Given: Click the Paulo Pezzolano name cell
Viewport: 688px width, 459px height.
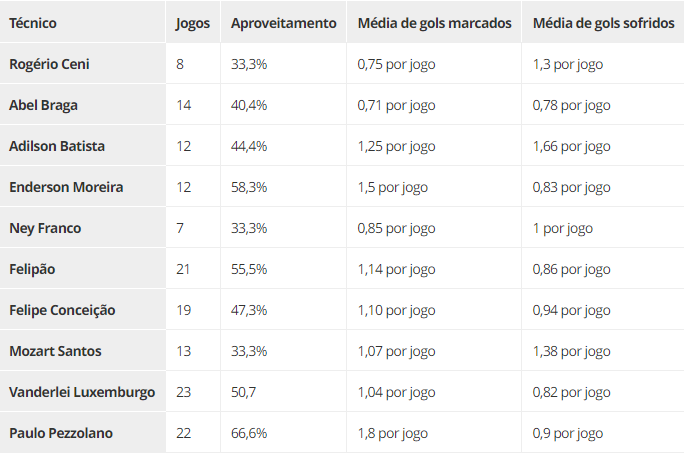Looking at the screenshot, I should click(60, 433).
